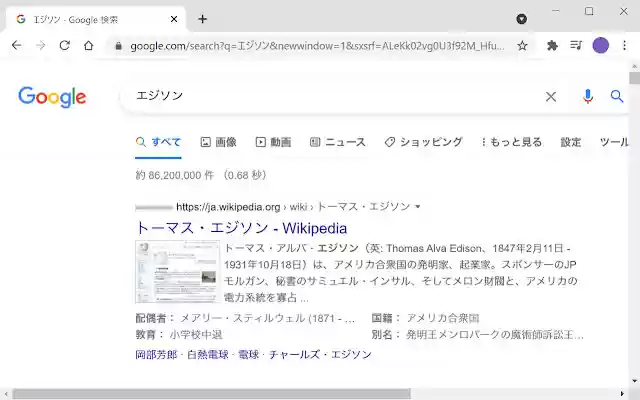This screenshot has width=640, height=400.
Task: Open the トーマス・エジソン - Wikipedia result
Action: click(241, 228)
